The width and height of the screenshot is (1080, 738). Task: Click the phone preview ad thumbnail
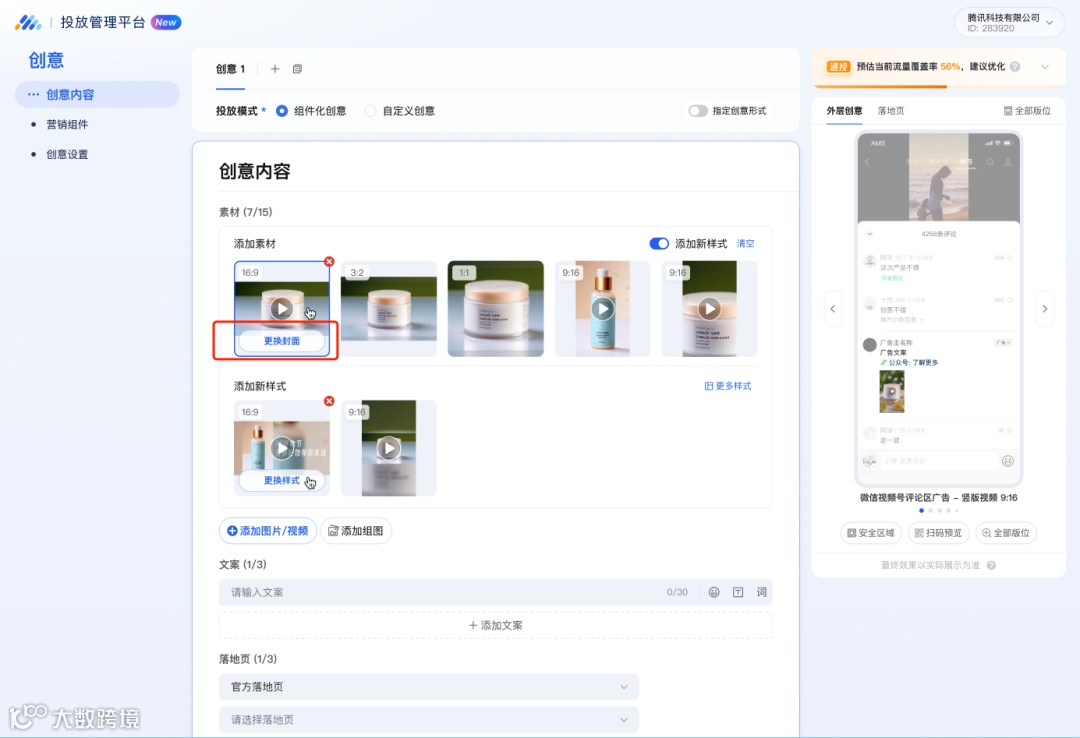coord(892,391)
